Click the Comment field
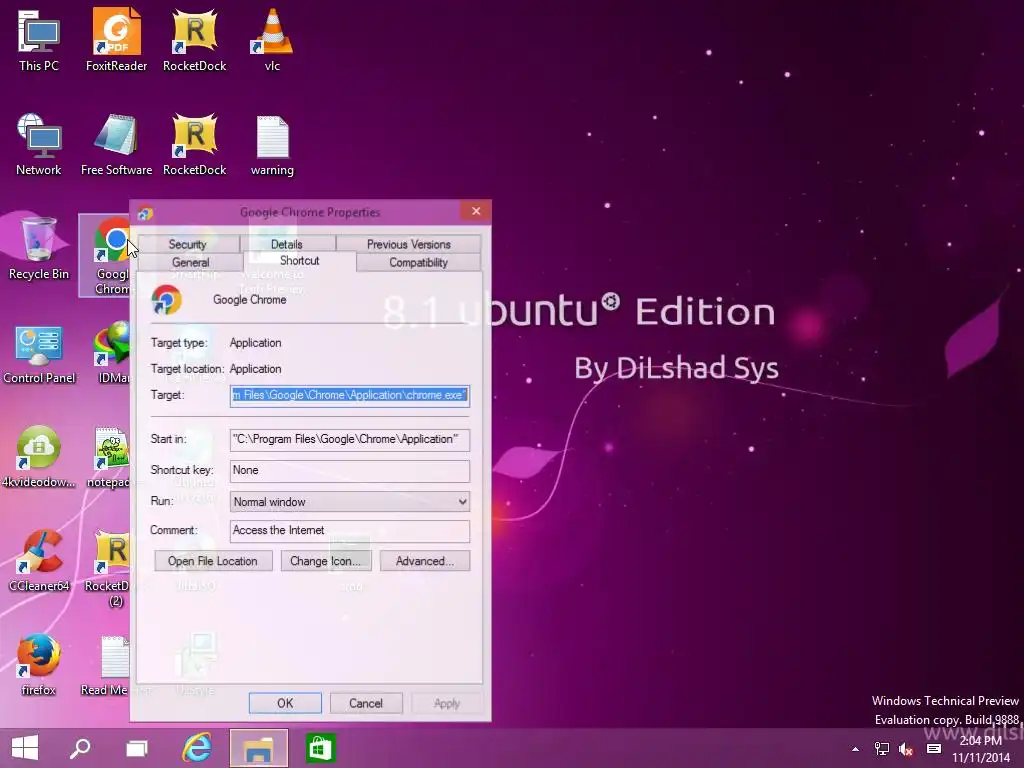This screenshot has width=1024, height=768. (349, 530)
